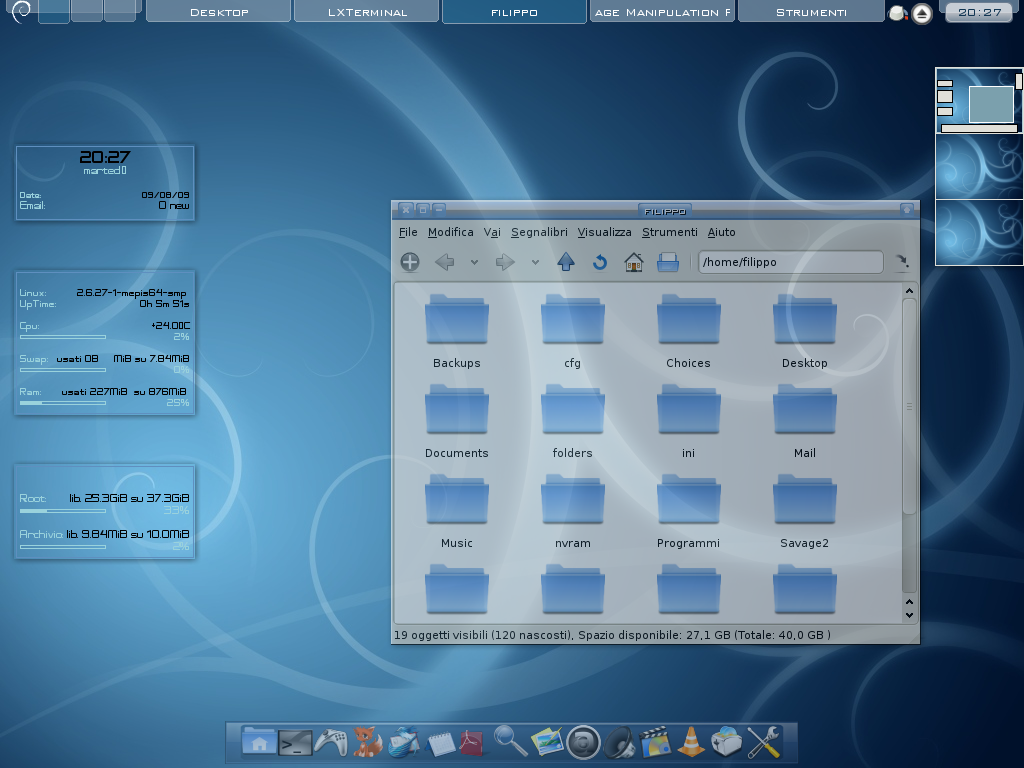Open the forward history dropdown arrow

pos(535,263)
